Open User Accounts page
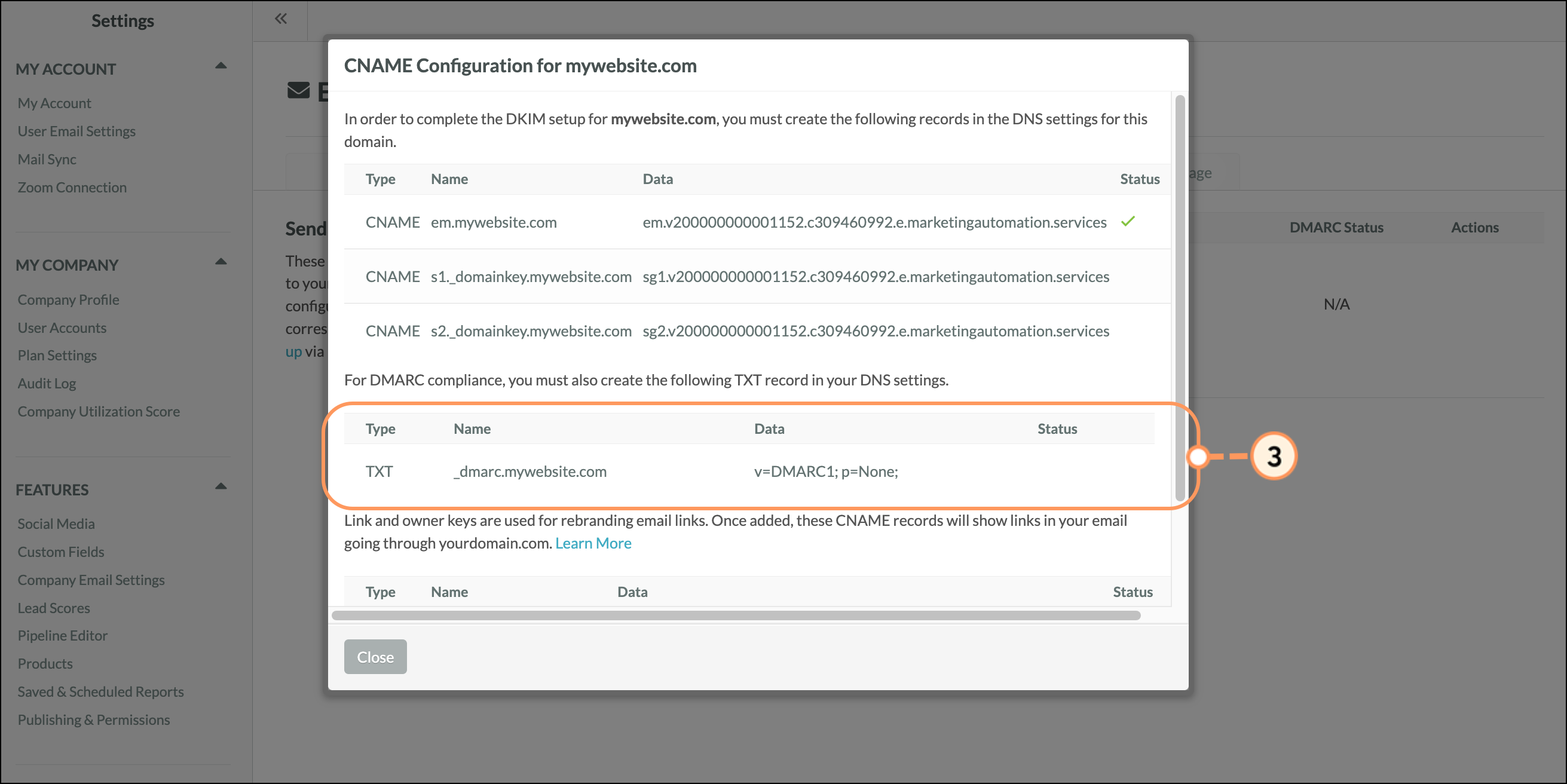The width and height of the screenshot is (1567, 784). click(62, 328)
